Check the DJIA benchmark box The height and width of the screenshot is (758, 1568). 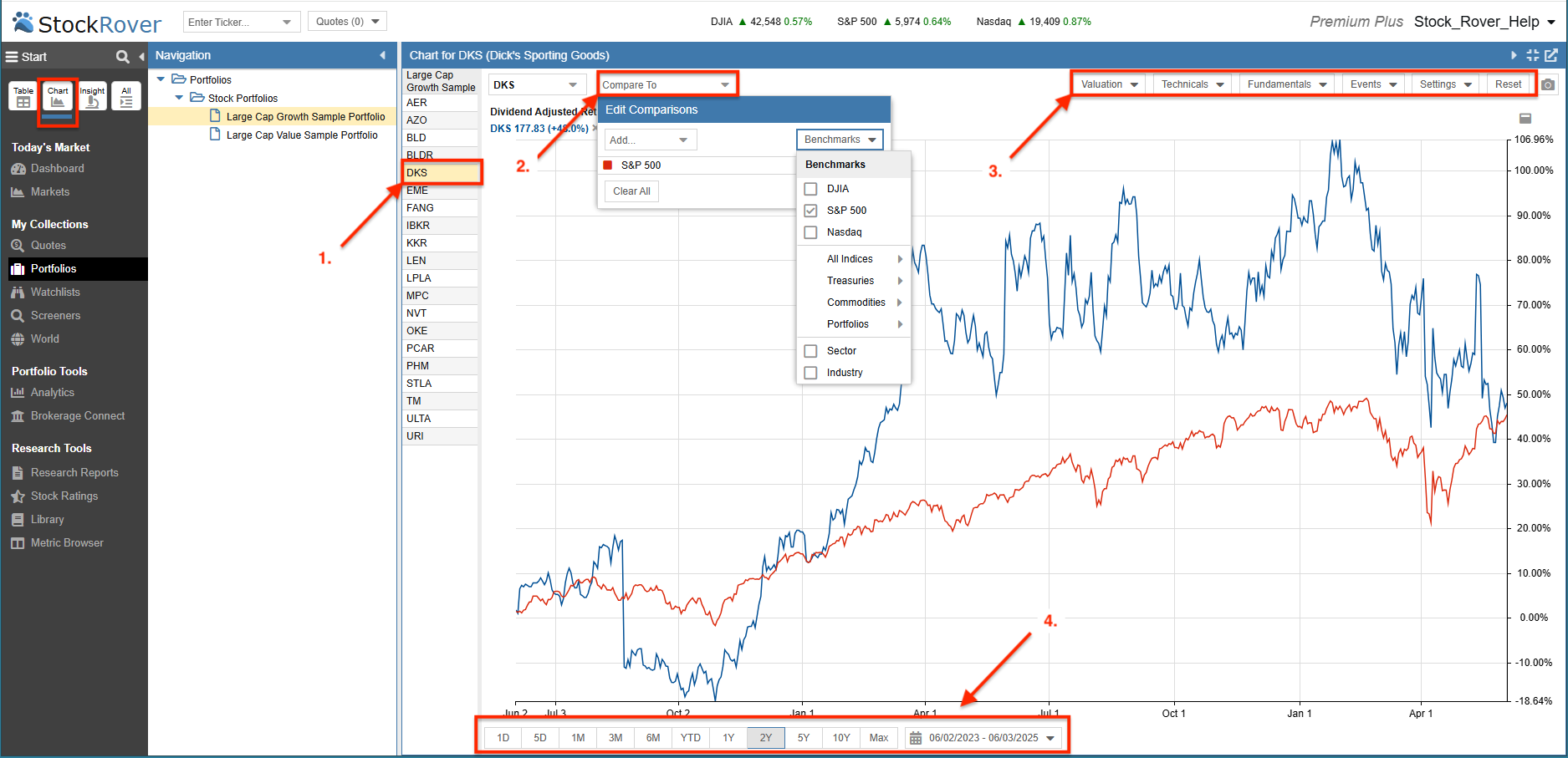tap(810, 189)
